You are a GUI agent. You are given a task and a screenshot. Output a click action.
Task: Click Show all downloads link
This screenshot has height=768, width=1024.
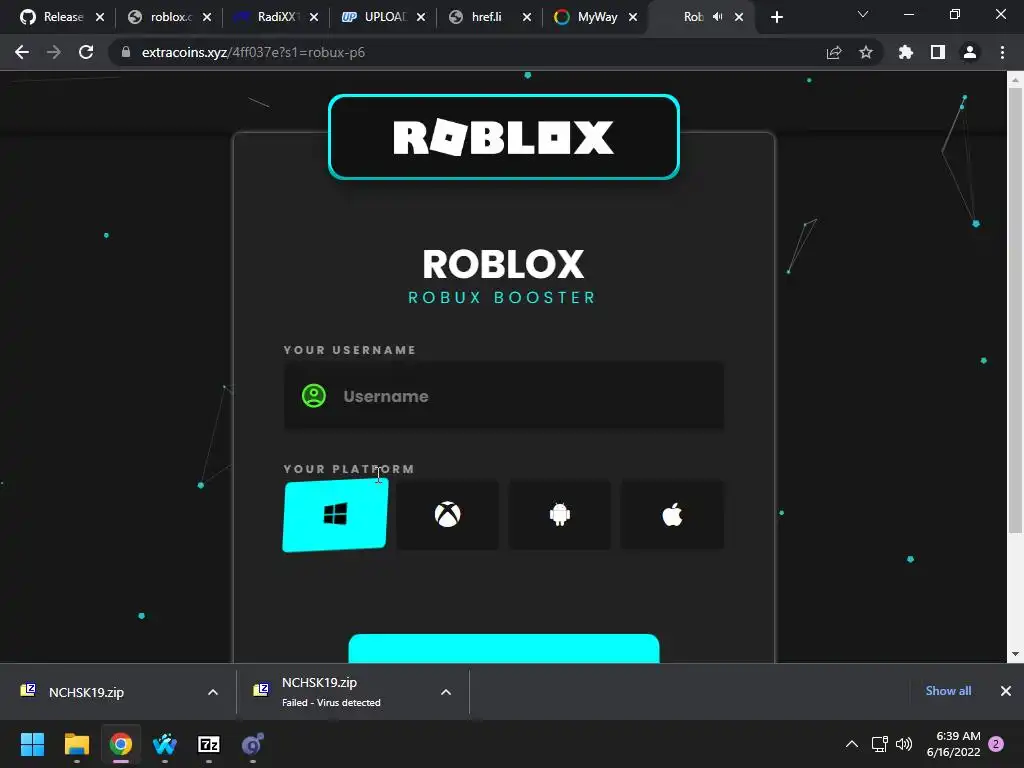pyautogui.click(x=948, y=691)
